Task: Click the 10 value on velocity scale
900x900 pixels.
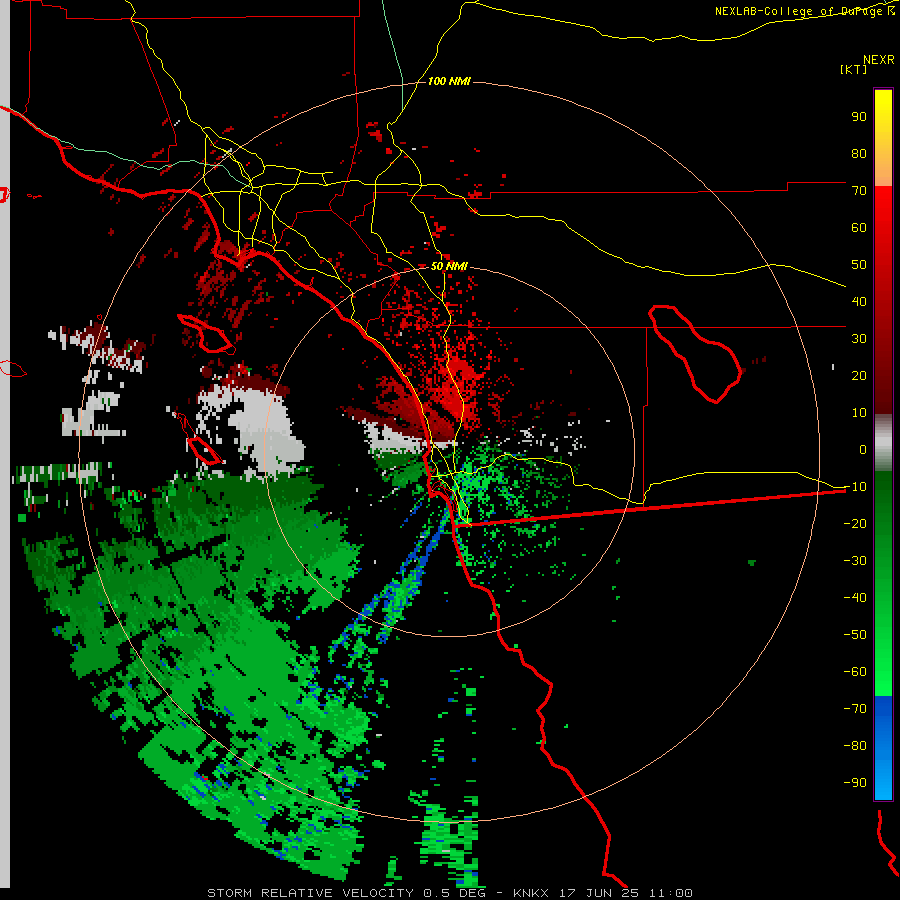Action: (859, 413)
